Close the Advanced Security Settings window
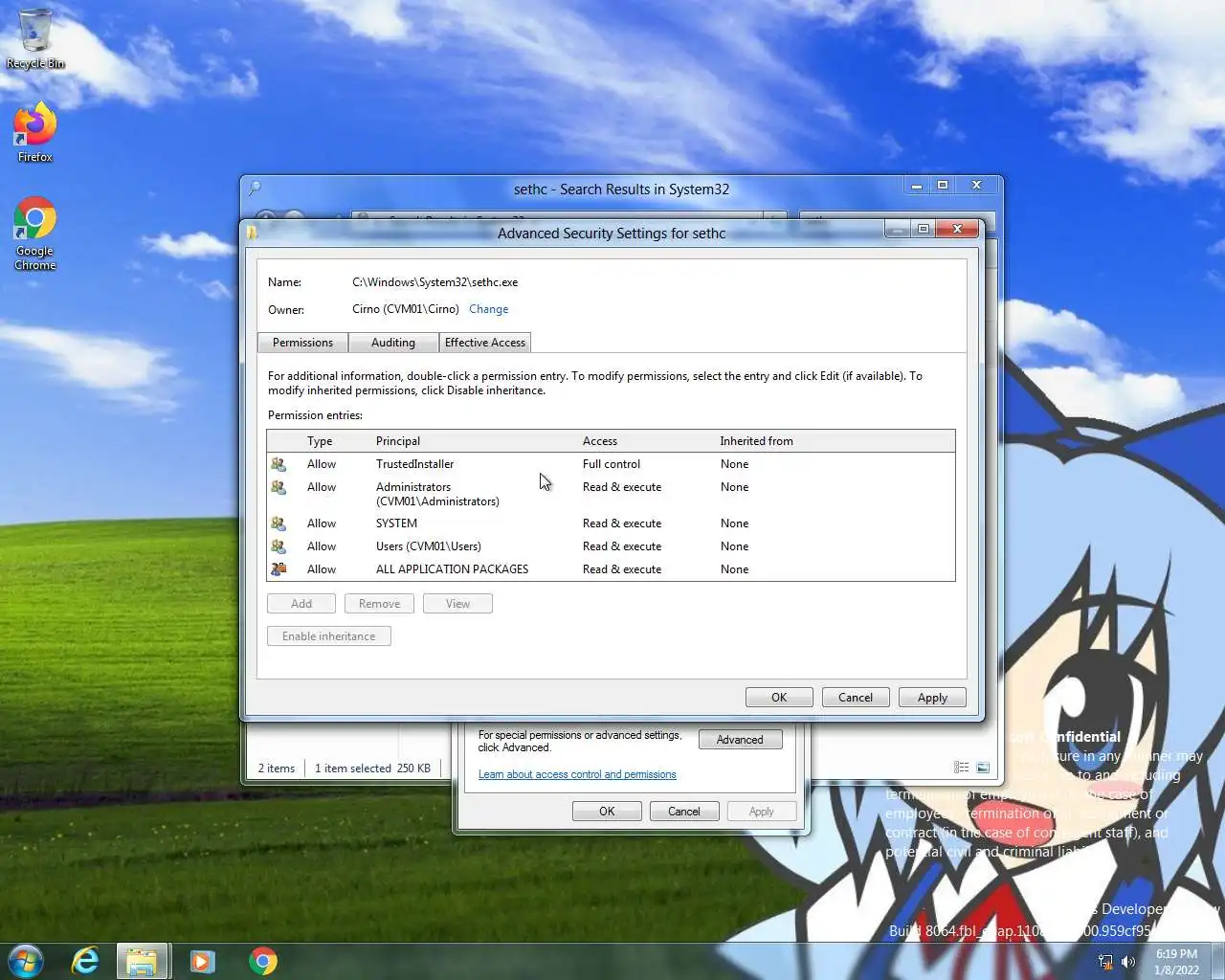 click(957, 229)
